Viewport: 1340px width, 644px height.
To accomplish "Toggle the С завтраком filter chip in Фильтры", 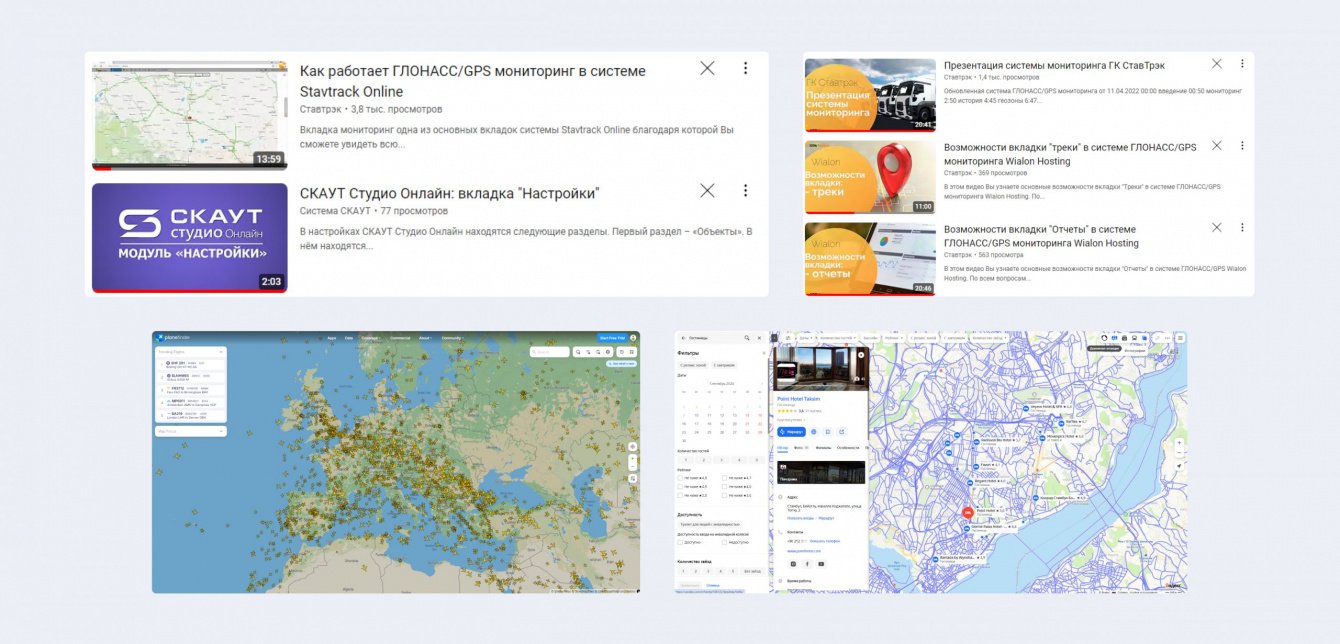I will tap(724, 365).
